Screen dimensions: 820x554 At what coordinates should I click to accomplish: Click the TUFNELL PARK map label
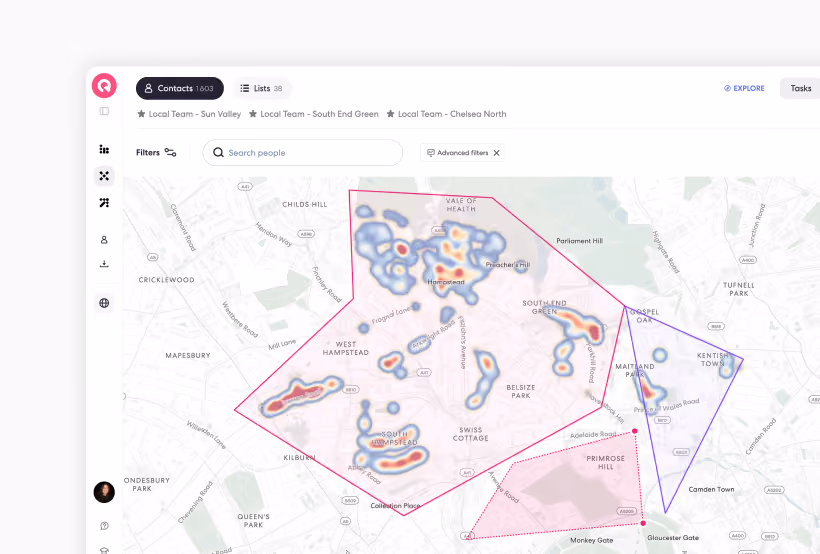739,289
